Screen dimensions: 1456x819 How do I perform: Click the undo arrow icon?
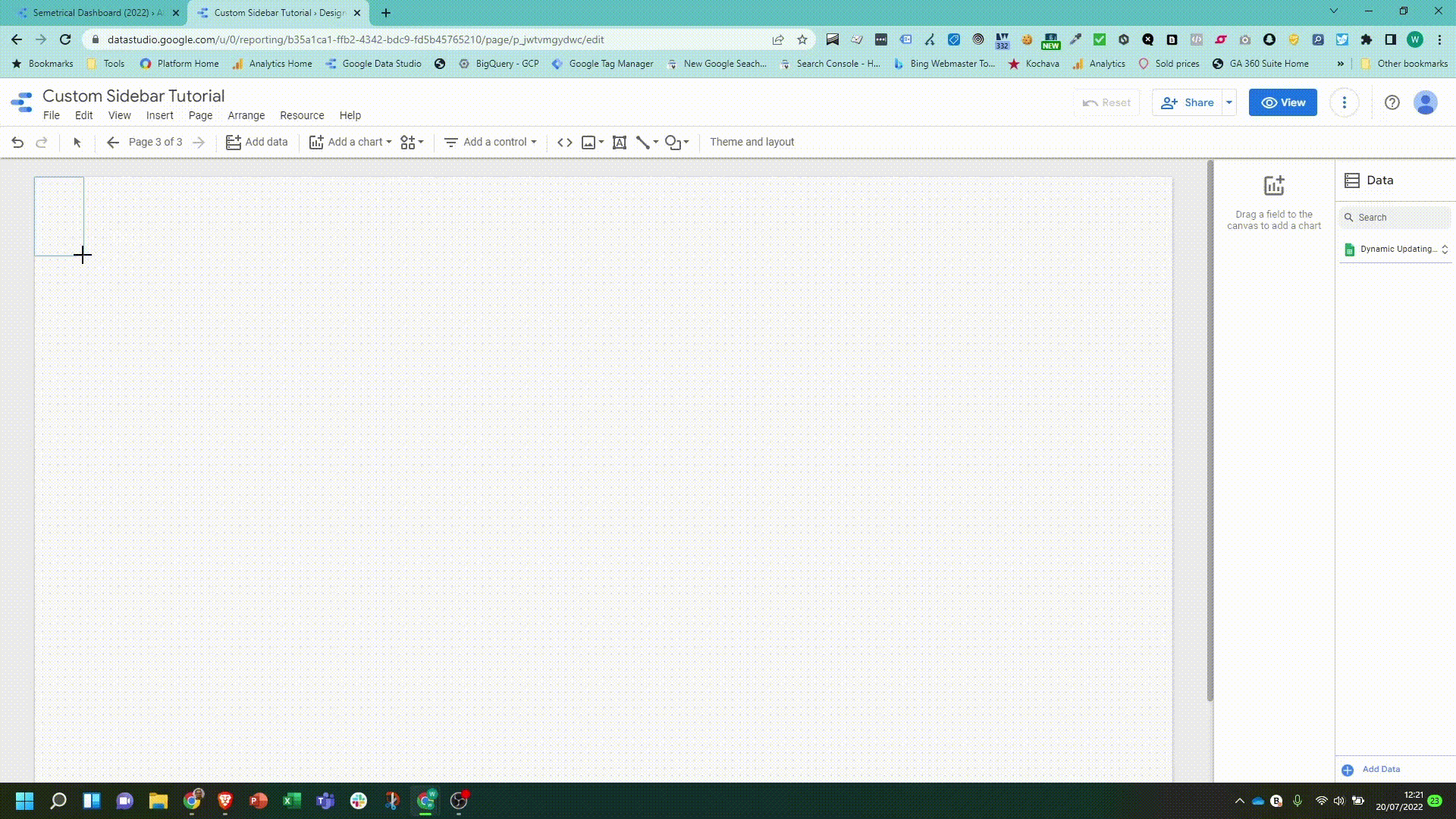(17, 143)
